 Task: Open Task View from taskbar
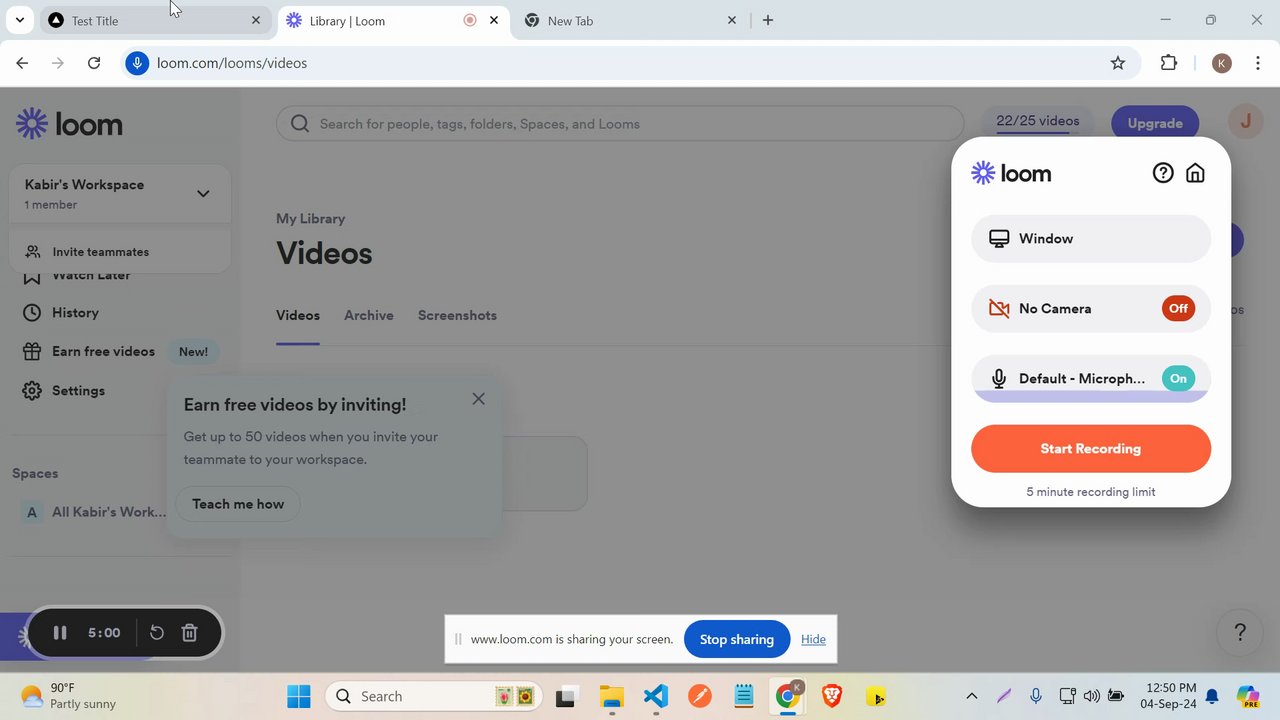pyautogui.click(x=567, y=696)
